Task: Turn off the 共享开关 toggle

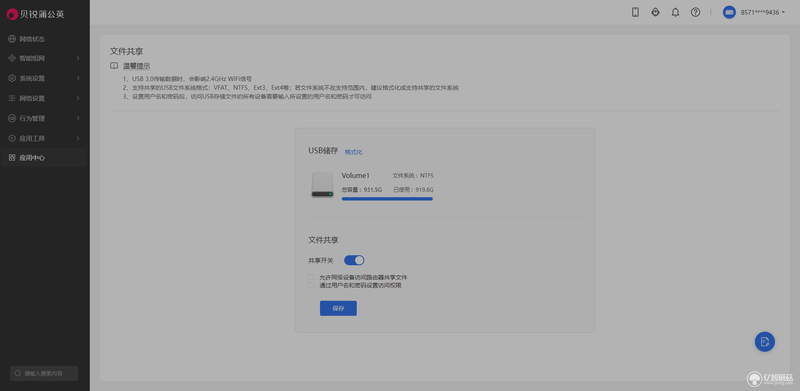Action: [354, 260]
